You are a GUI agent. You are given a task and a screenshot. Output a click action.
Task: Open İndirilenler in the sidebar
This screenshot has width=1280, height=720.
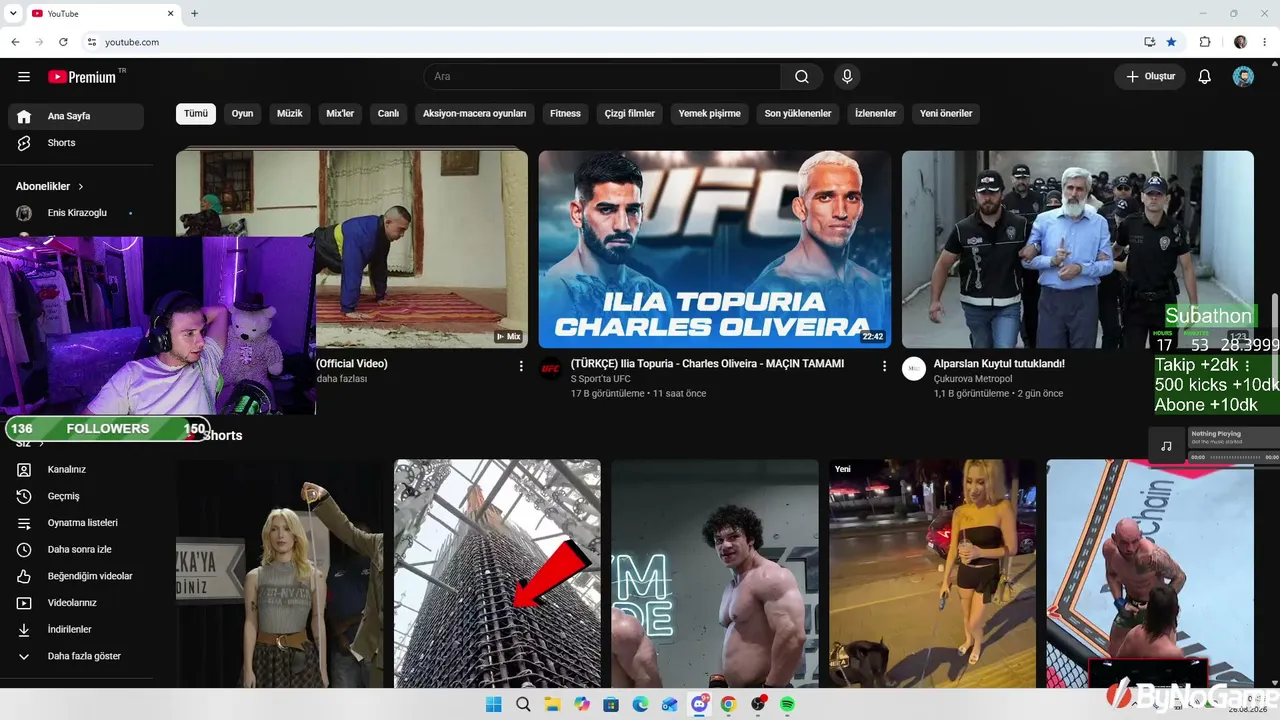(76, 630)
